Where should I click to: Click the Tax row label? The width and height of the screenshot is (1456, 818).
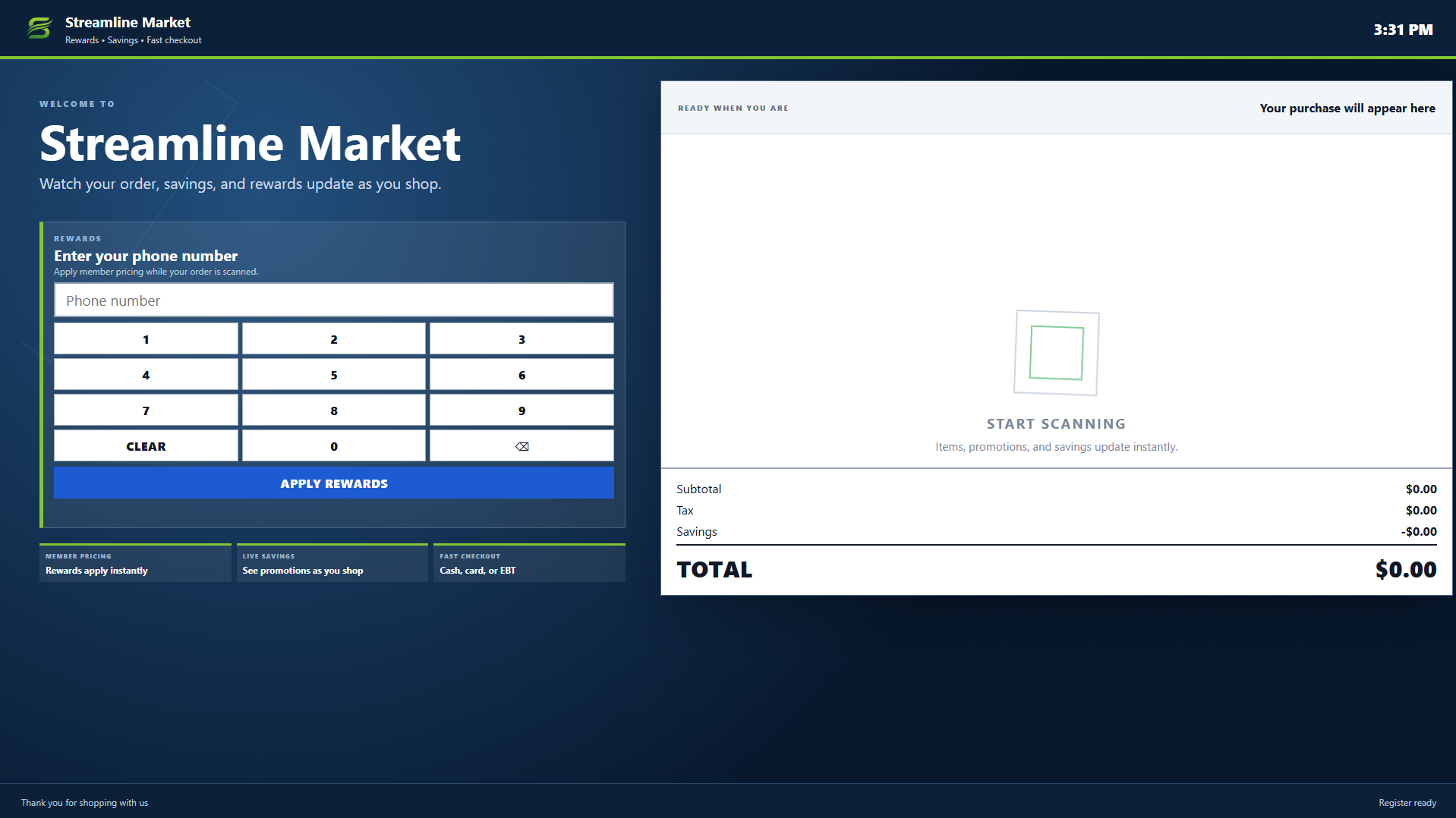[x=685, y=511]
